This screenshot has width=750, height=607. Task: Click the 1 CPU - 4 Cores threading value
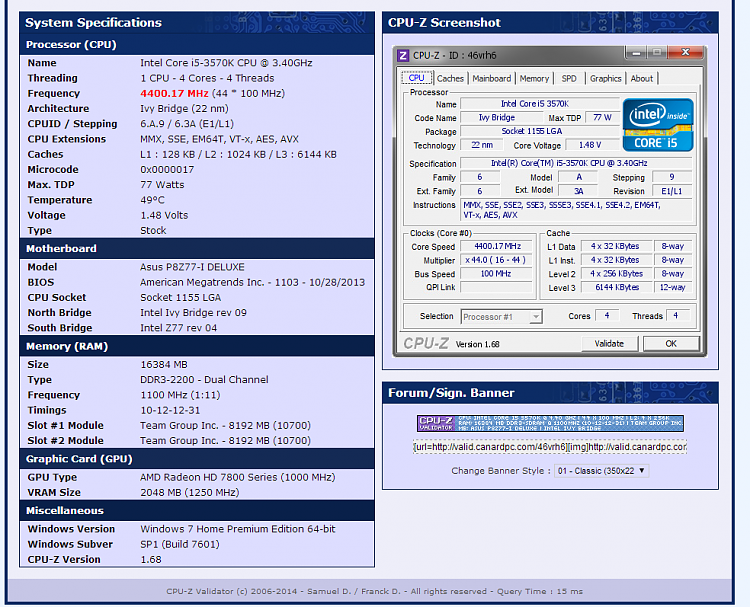207,78
